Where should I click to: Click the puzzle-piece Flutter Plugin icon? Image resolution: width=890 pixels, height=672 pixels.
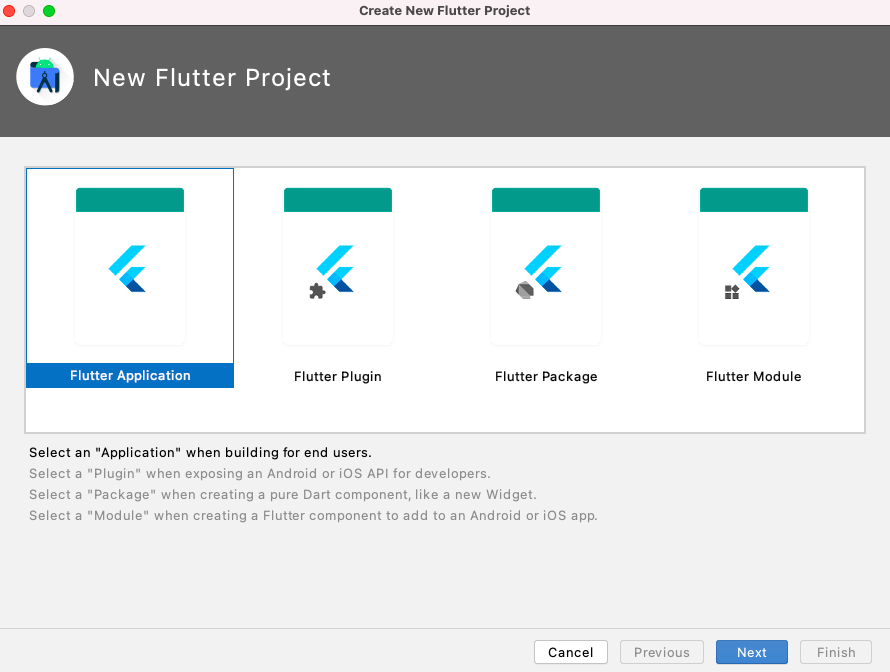(316, 290)
